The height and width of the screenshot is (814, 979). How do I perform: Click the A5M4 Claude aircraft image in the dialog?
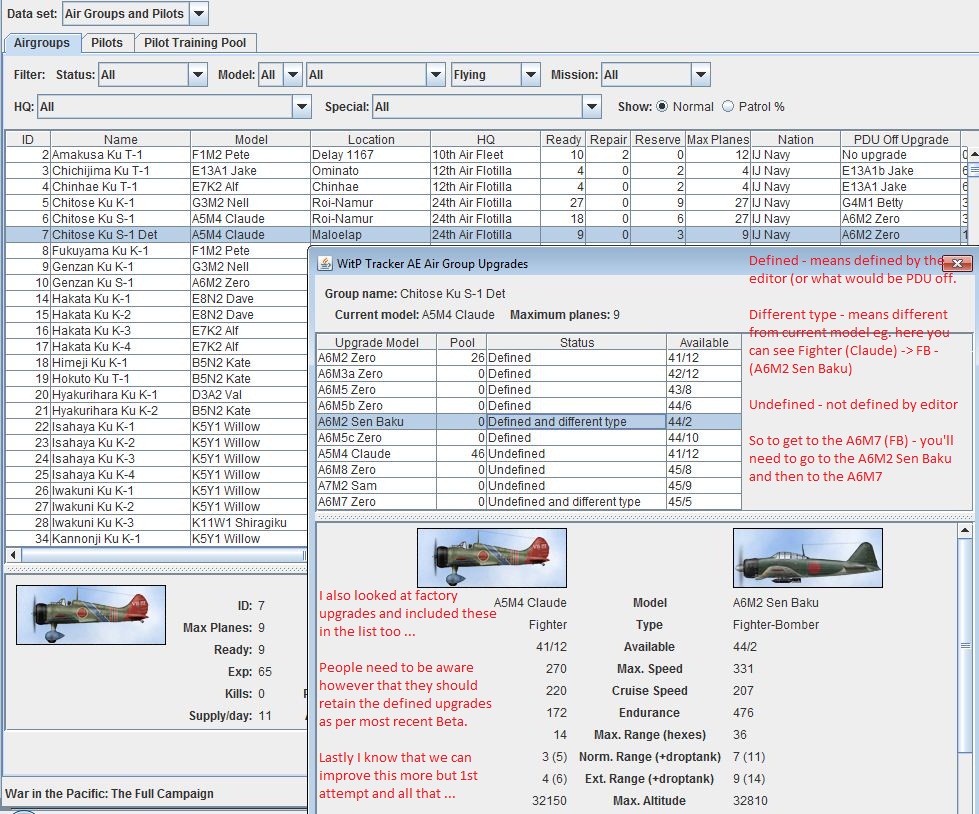tap(491, 558)
